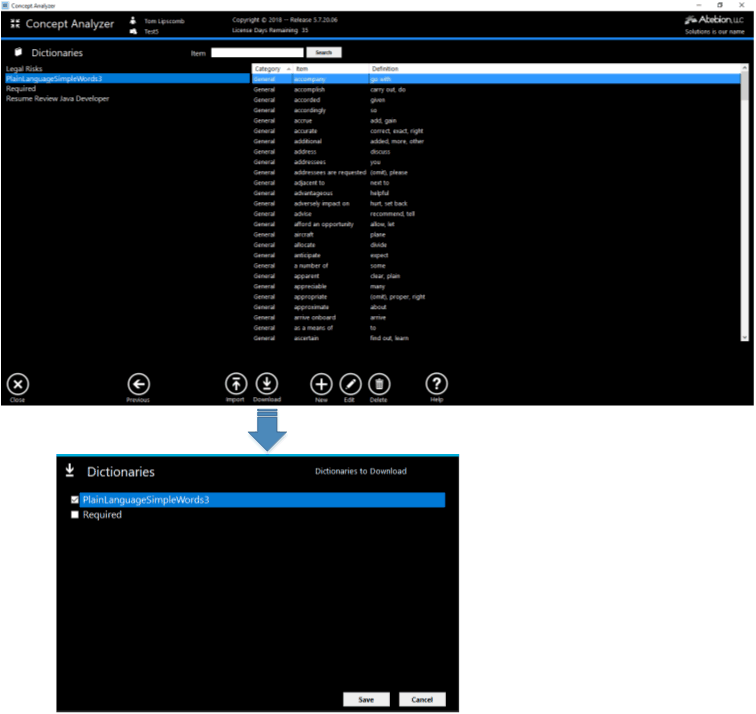756x714 pixels.
Task: Click Cancel in the download dialog
Action: coord(422,700)
